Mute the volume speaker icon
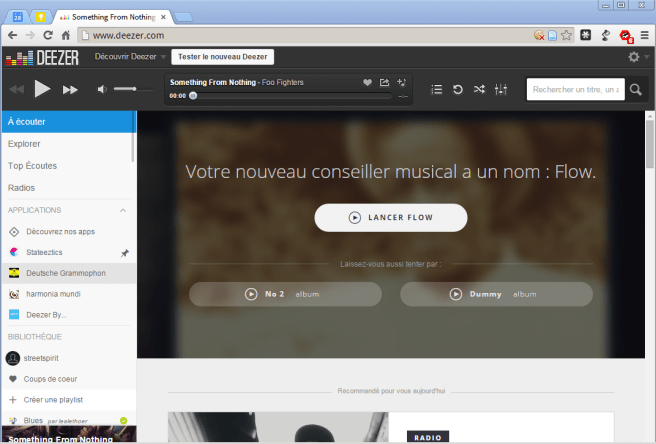The height and width of the screenshot is (444, 656). tap(102, 89)
